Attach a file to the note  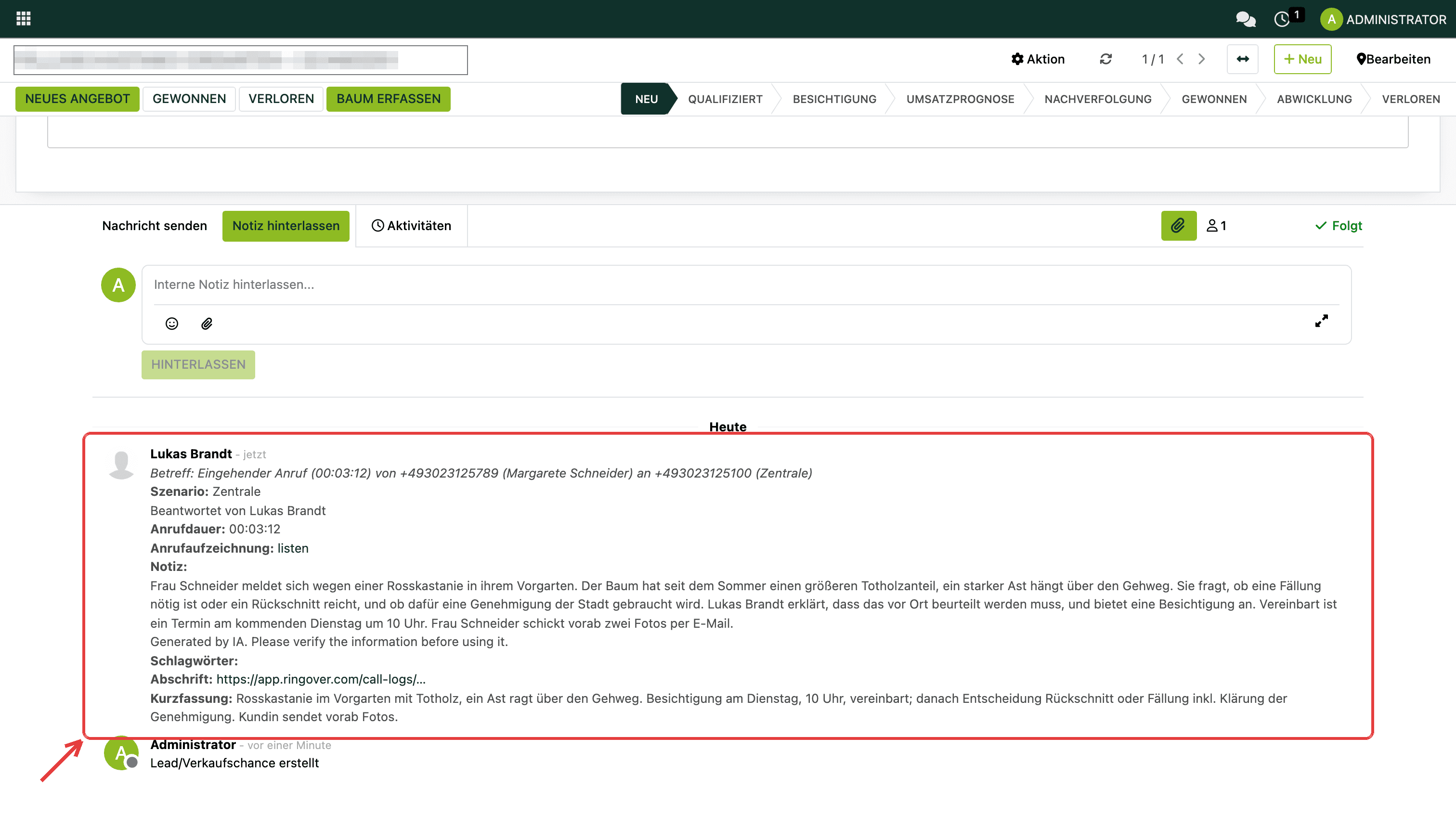[207, 323]
